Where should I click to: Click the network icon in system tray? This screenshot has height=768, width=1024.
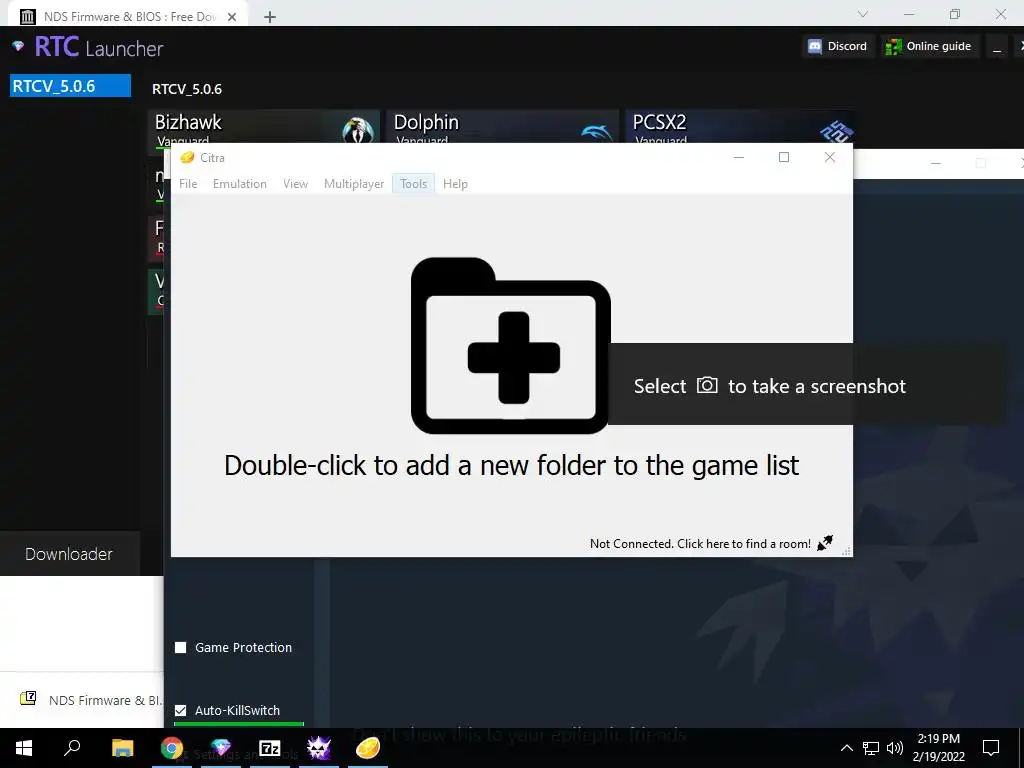[x=871, y=748]
